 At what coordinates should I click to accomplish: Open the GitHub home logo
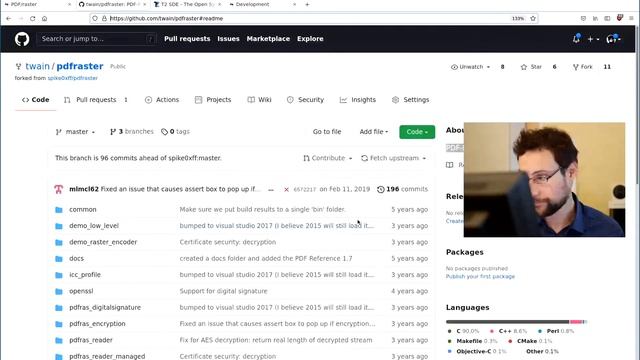click(22, 39)
